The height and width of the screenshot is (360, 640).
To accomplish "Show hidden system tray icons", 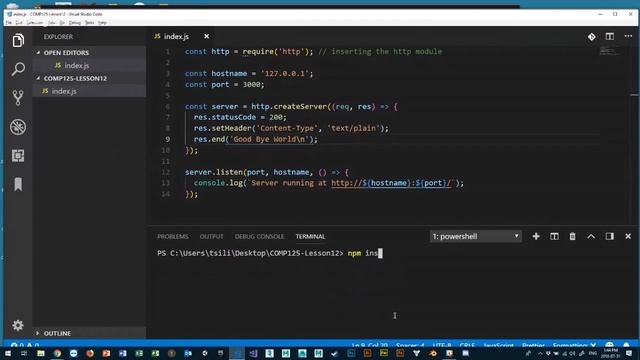I will point(540,353).
